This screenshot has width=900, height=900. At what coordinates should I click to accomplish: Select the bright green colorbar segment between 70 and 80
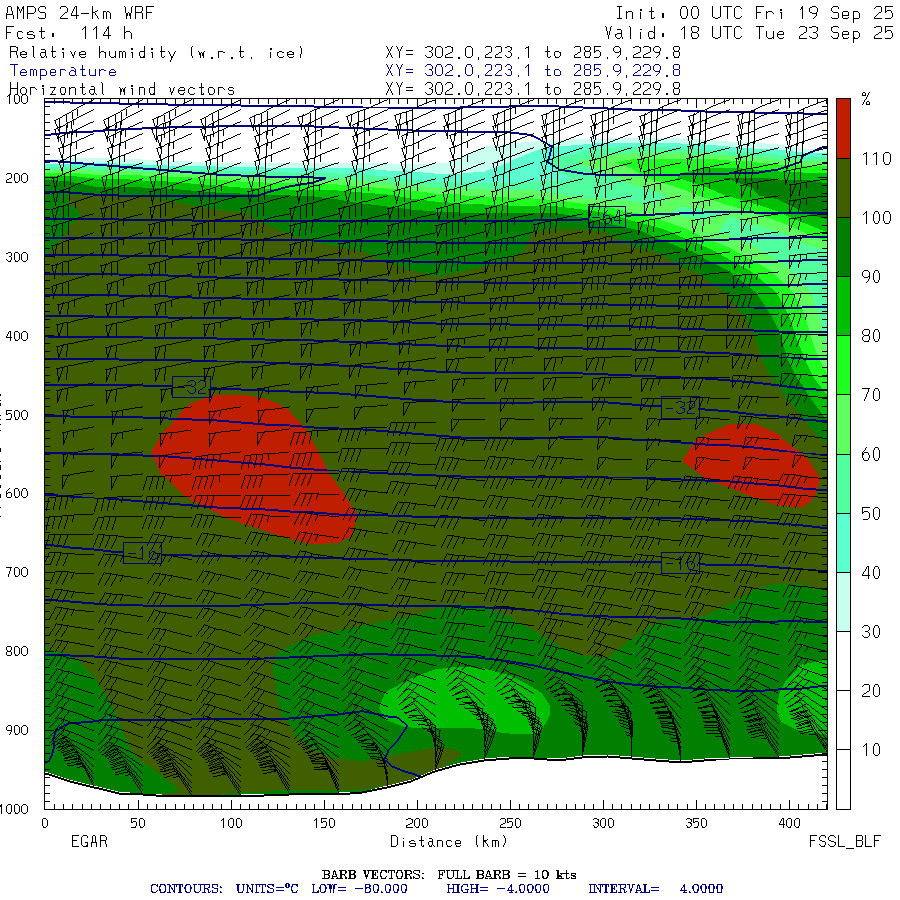[x=843, y=365]
